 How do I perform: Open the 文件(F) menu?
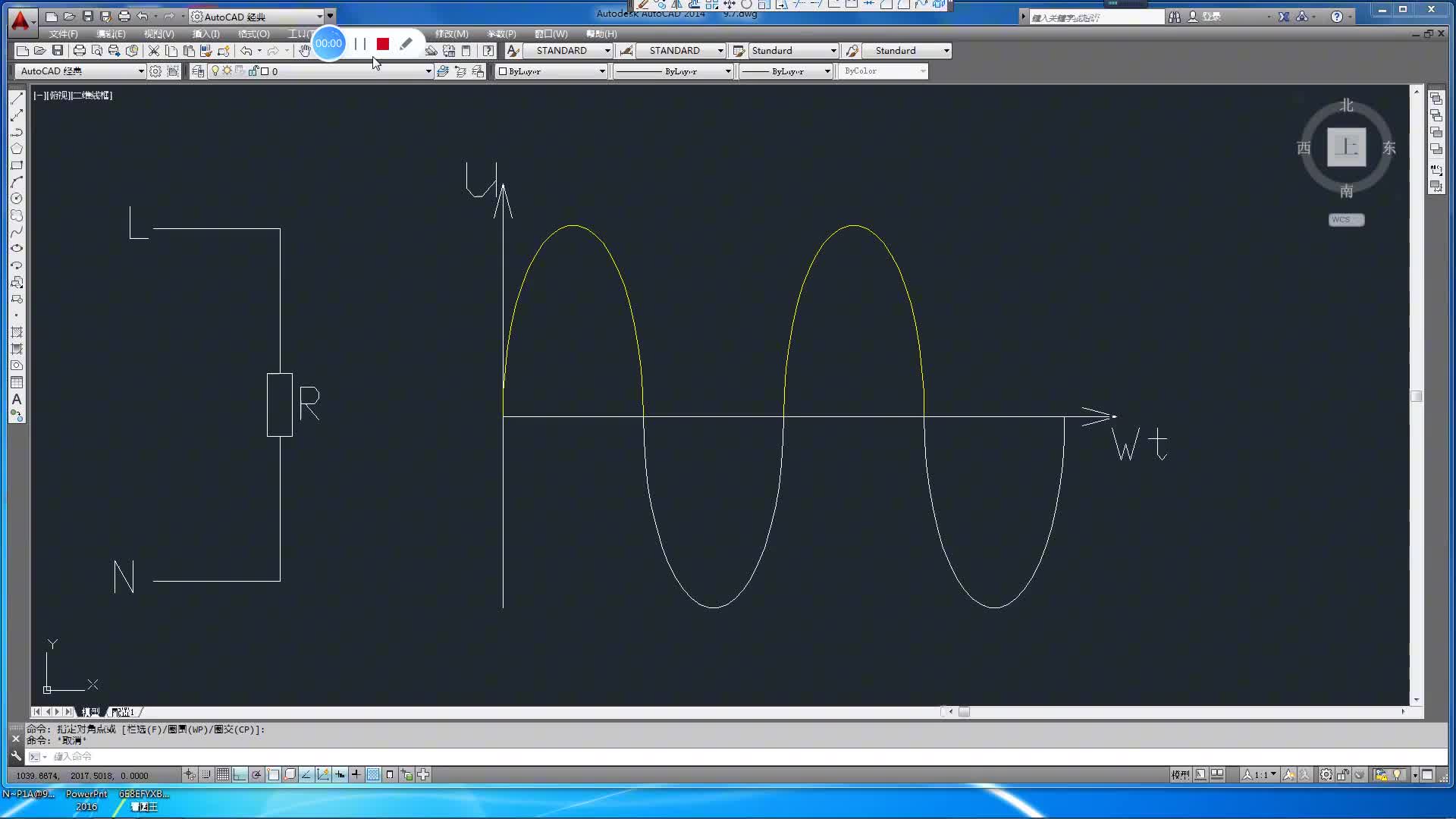point(63,34)
